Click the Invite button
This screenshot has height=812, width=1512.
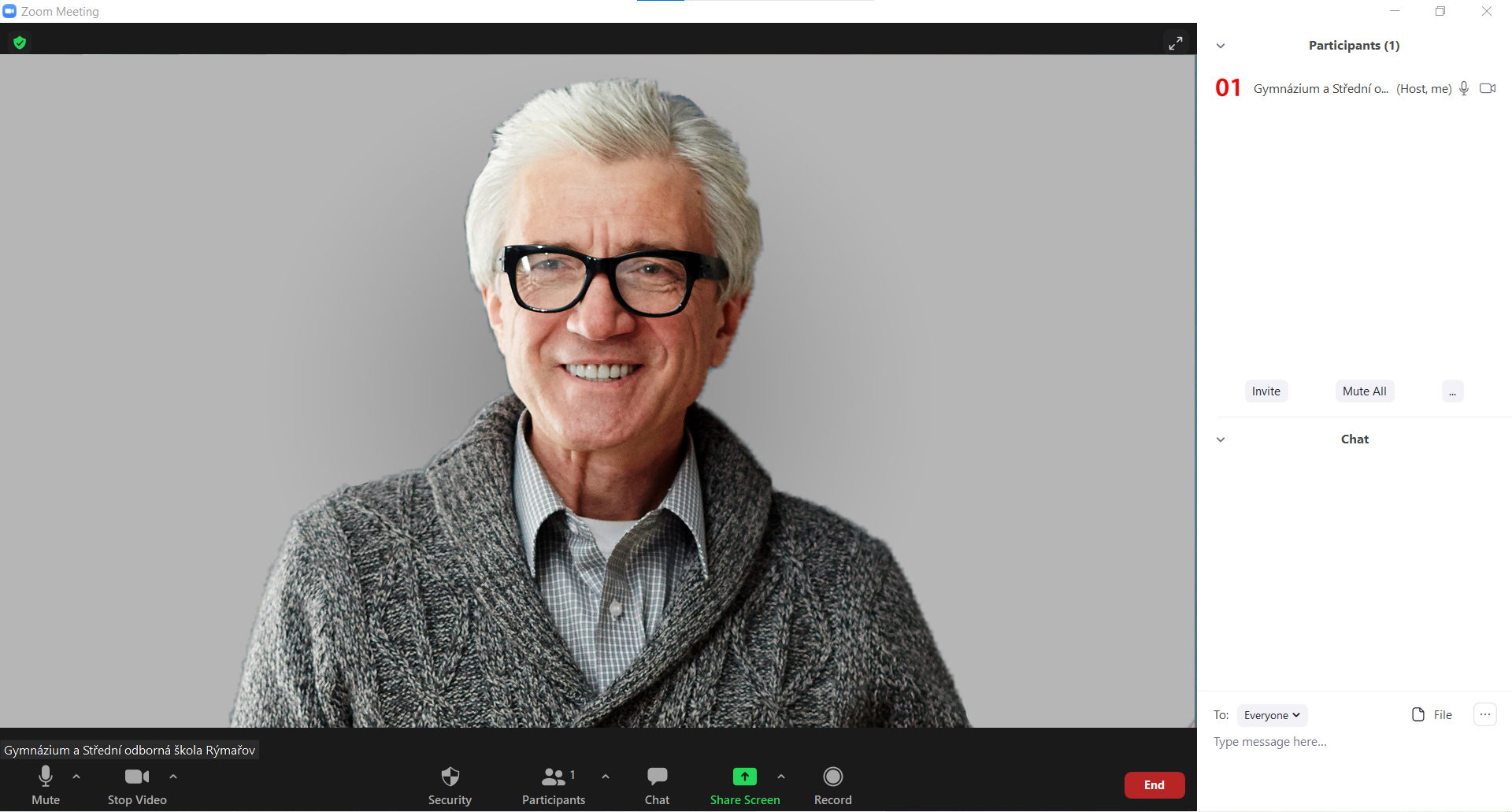(1266, 391)
